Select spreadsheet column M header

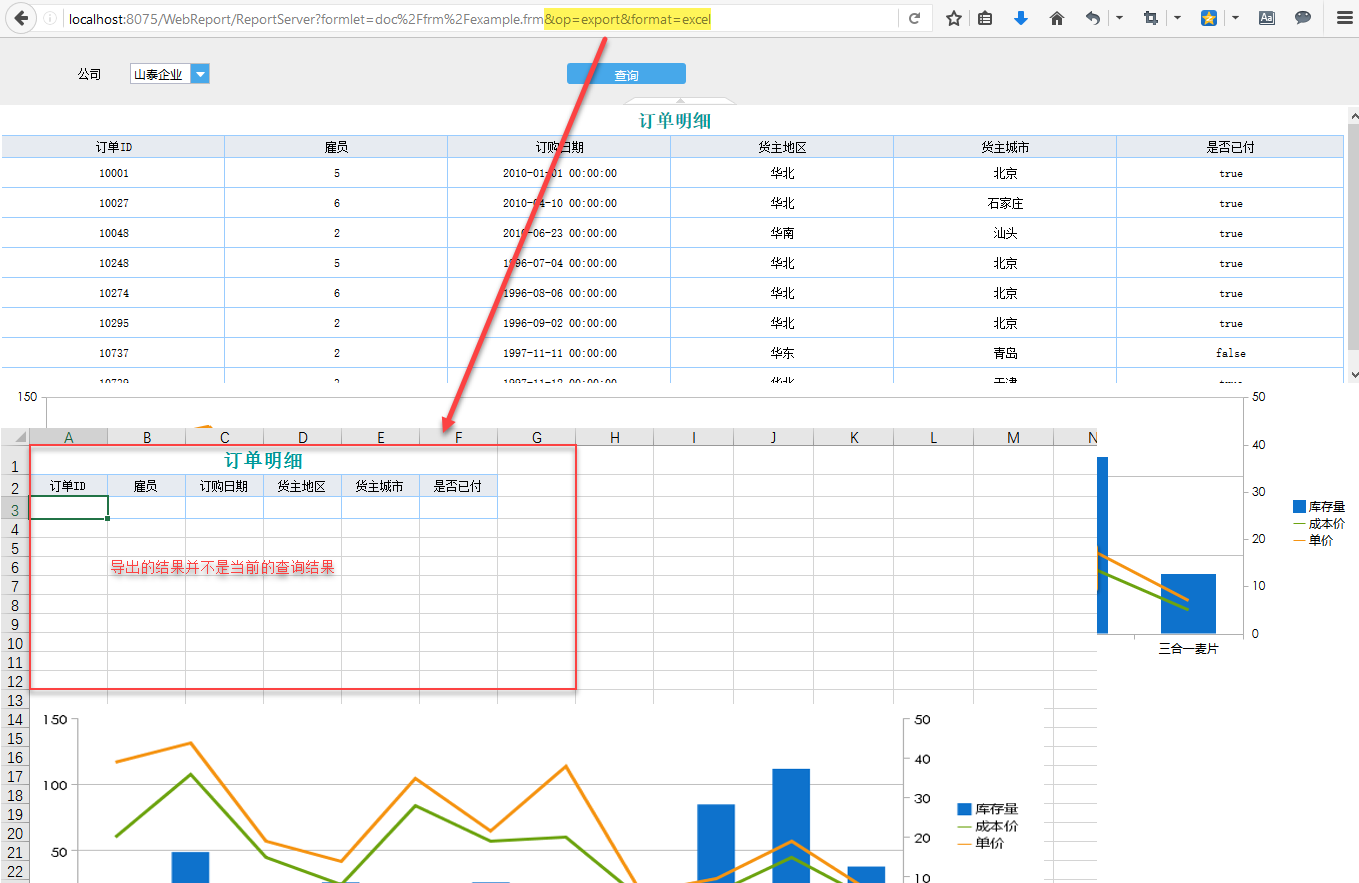(1014, 437)
